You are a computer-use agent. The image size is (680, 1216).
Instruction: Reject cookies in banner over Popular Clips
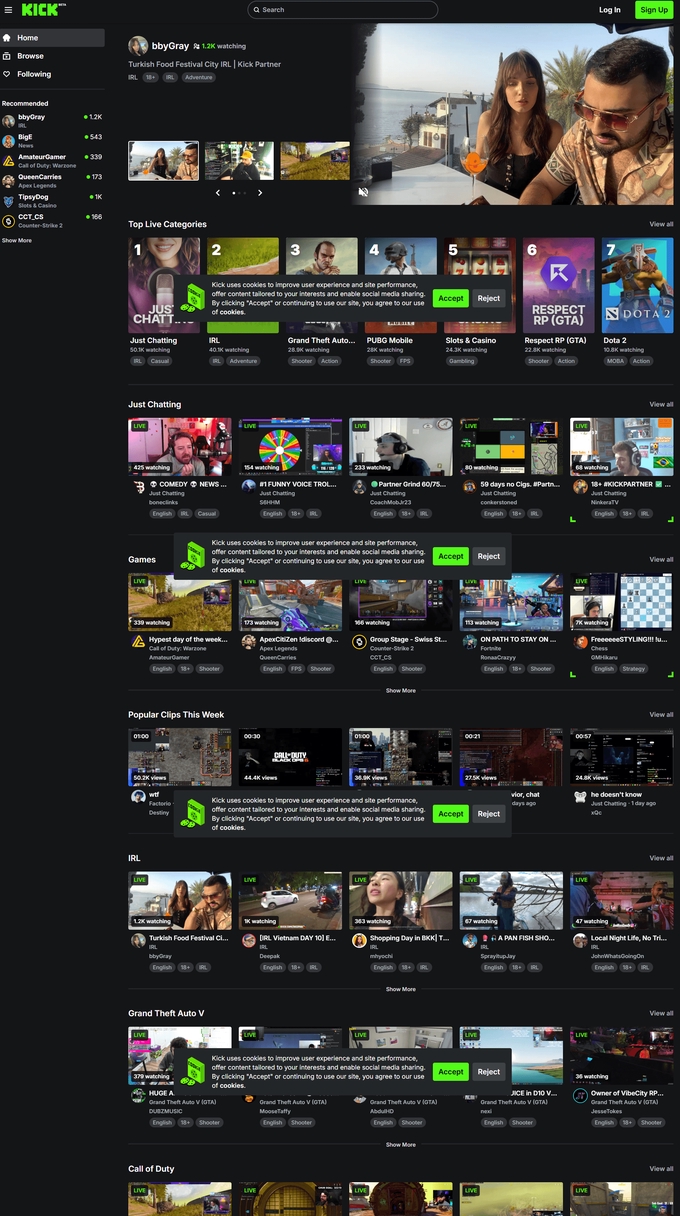coord(489,814)
